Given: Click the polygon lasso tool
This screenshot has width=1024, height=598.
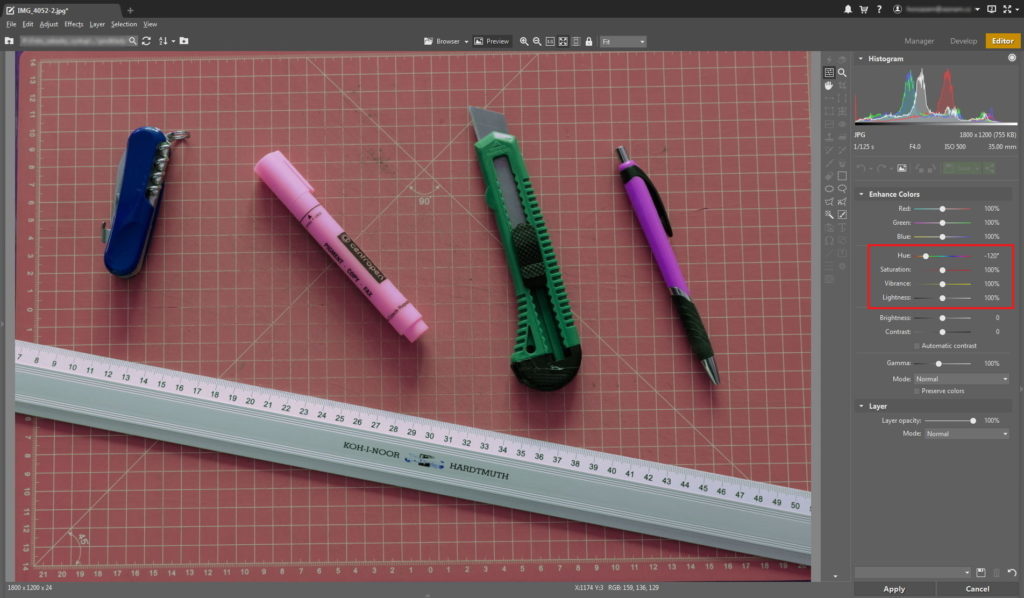Looking at the screenshot, I should pos(829,202).
